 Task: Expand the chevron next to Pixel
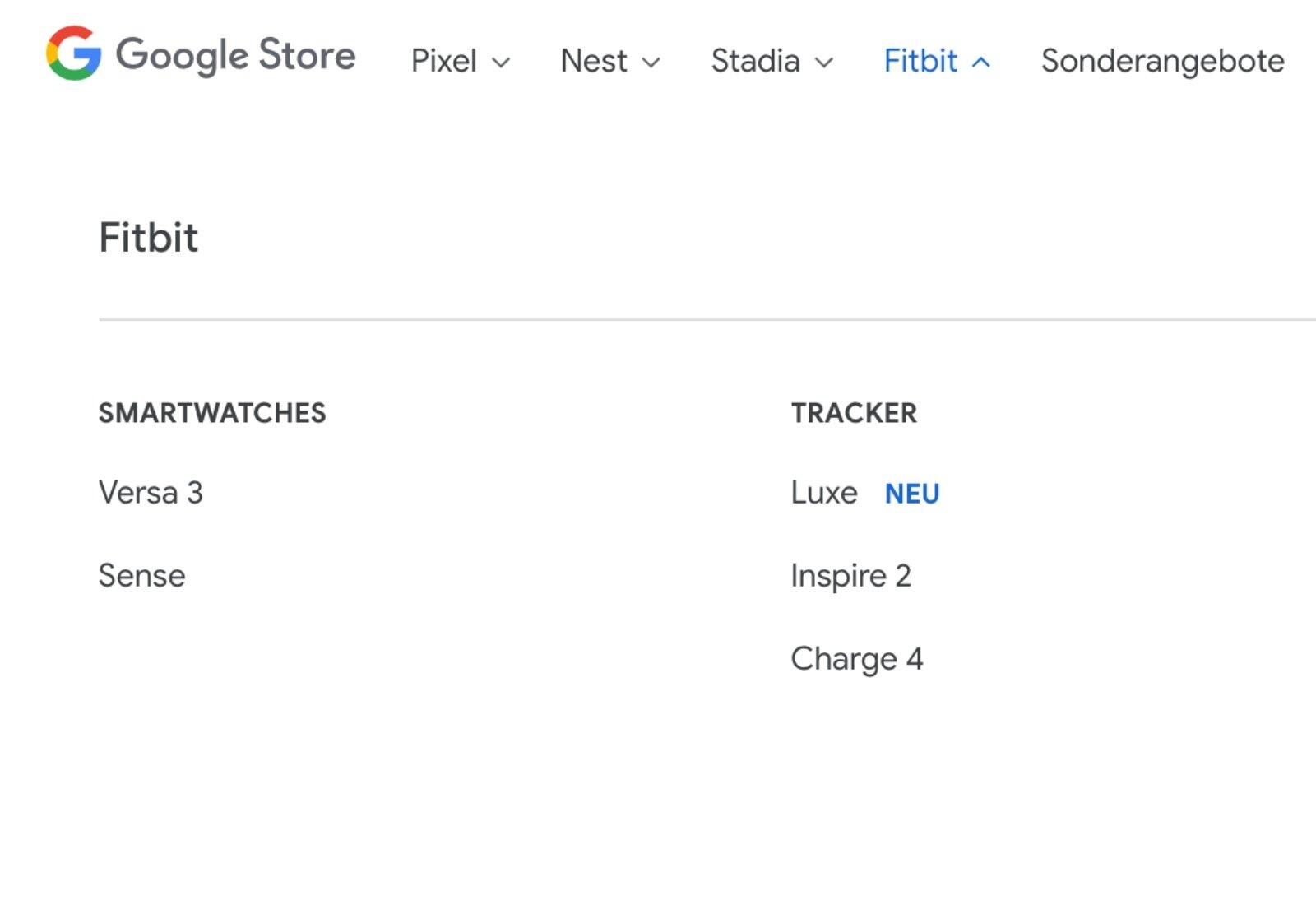click(x=501, y=63)
